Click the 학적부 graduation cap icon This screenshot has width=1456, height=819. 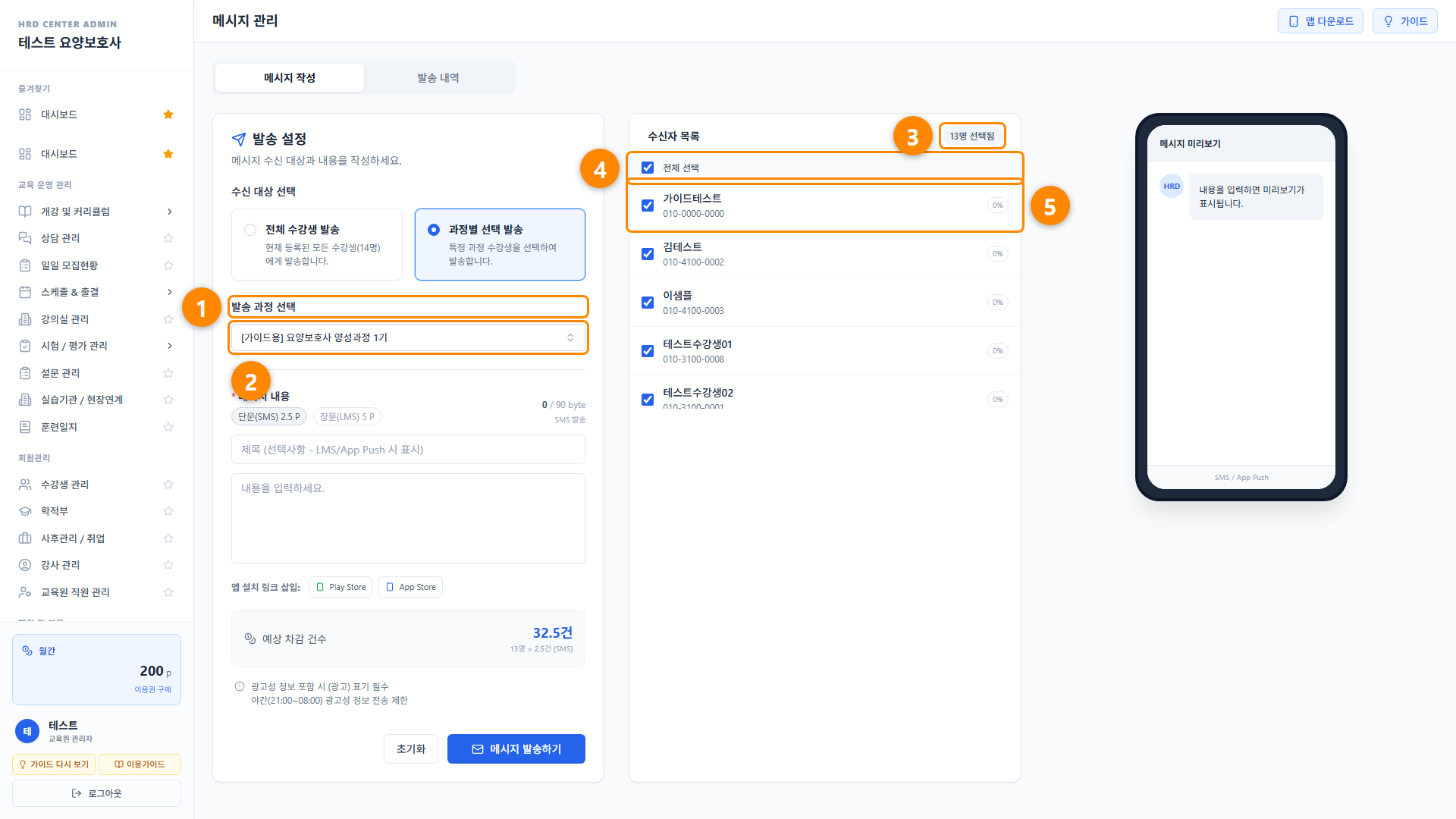(25, 511)
